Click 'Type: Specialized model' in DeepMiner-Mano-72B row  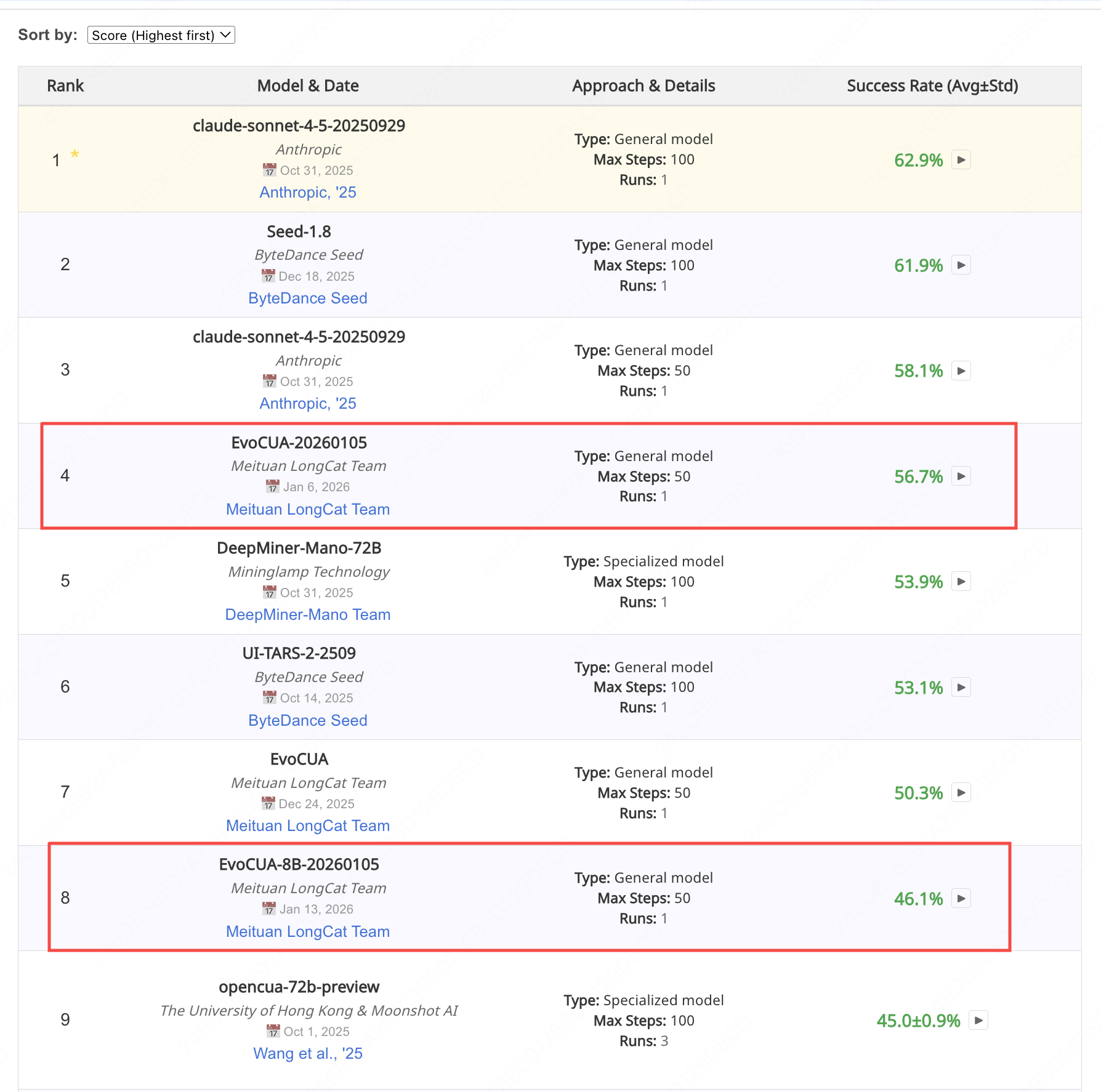(x=643, y=561)
